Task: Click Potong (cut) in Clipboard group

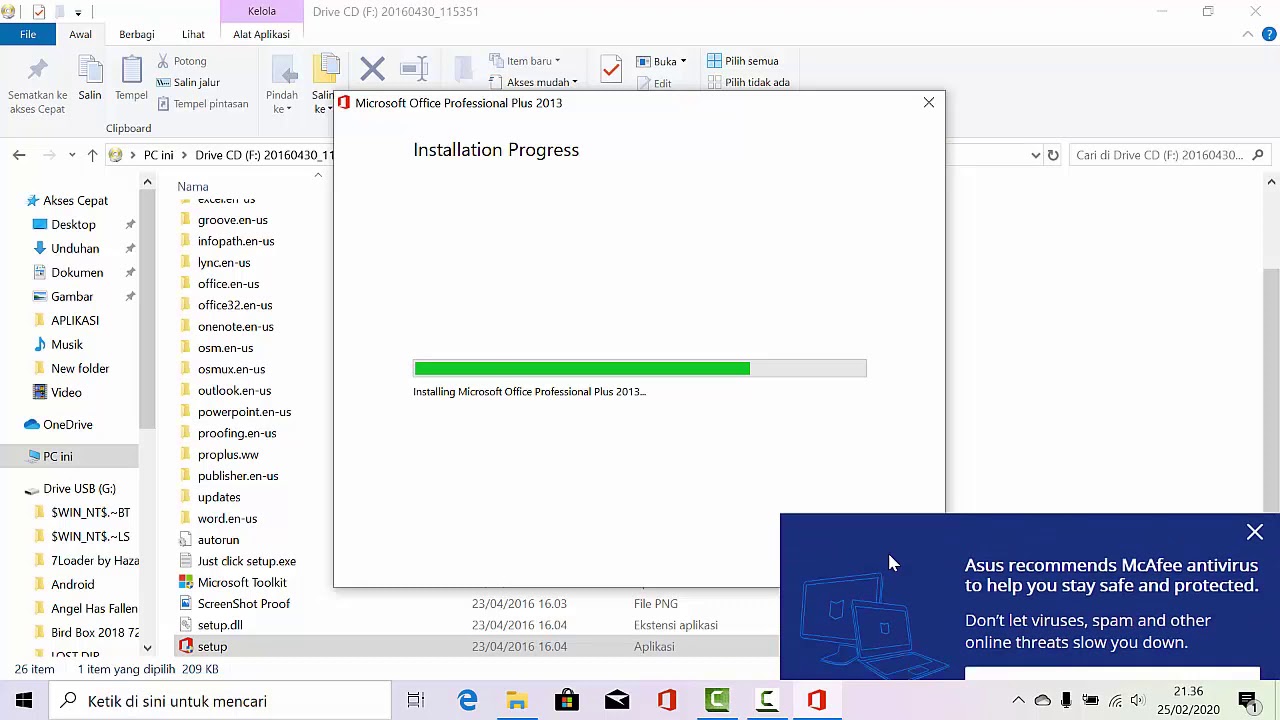Action: click(181, 61)
